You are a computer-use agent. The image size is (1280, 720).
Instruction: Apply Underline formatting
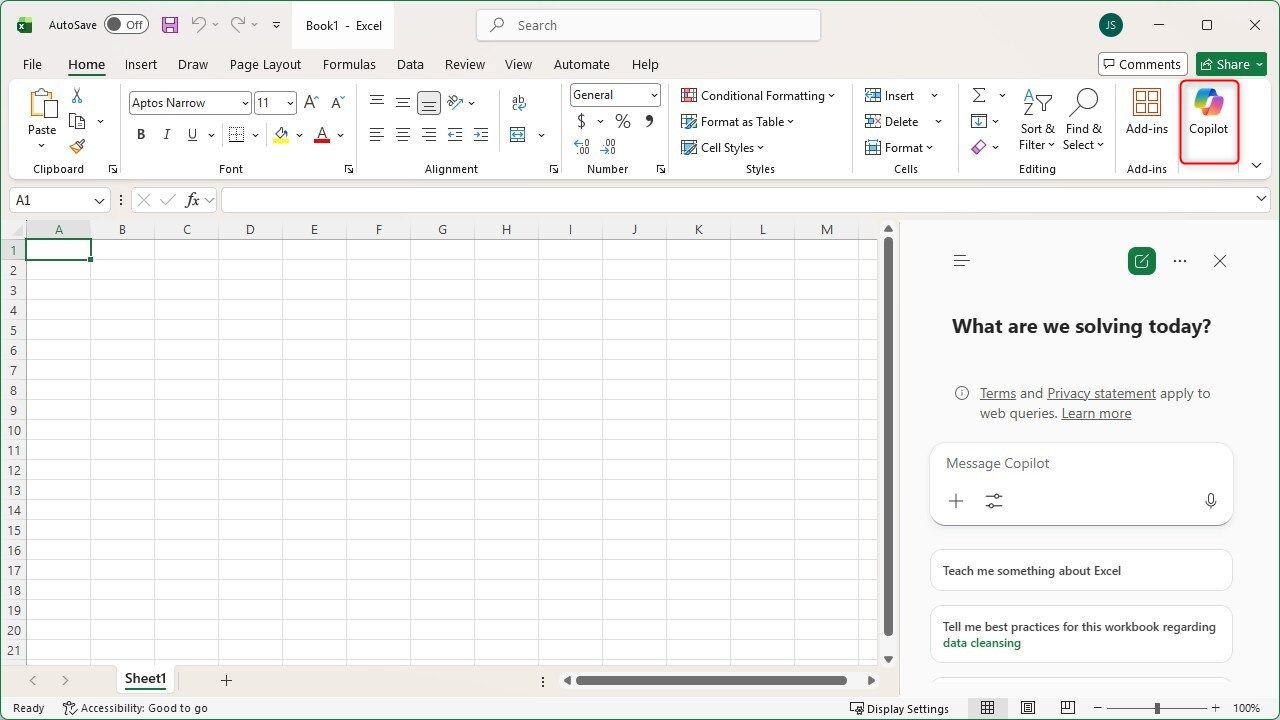(192, 135)
